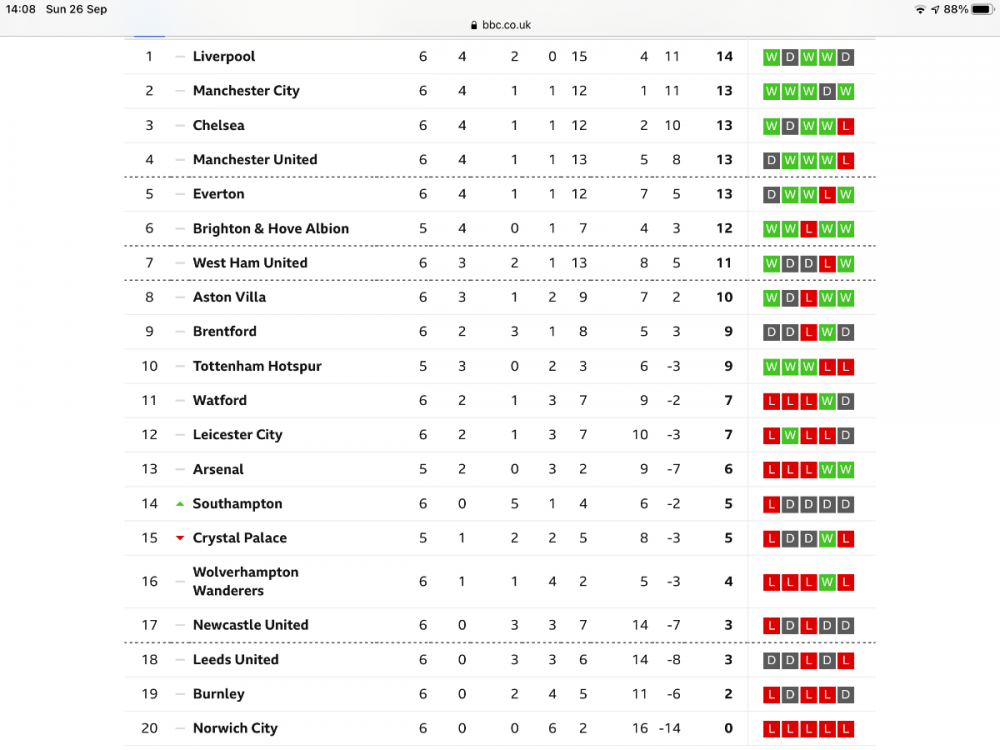Open the Tottenham Hotspur team page
This screenshot has height=750, width=1000.
click(257, 366)
